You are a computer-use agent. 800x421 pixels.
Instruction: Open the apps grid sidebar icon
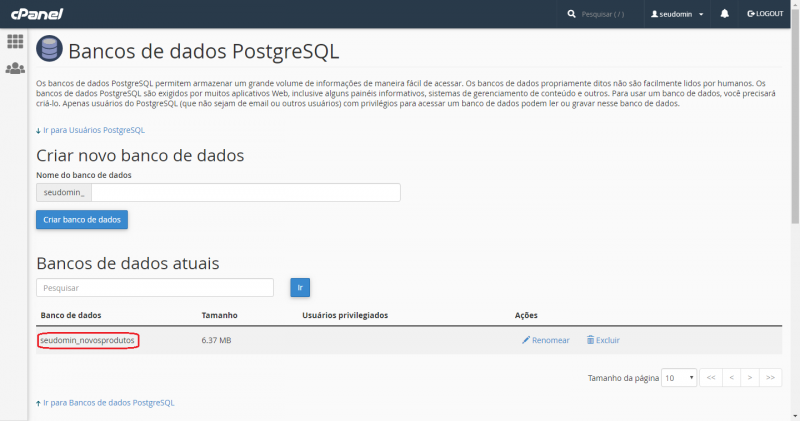(x=15, y=41)
